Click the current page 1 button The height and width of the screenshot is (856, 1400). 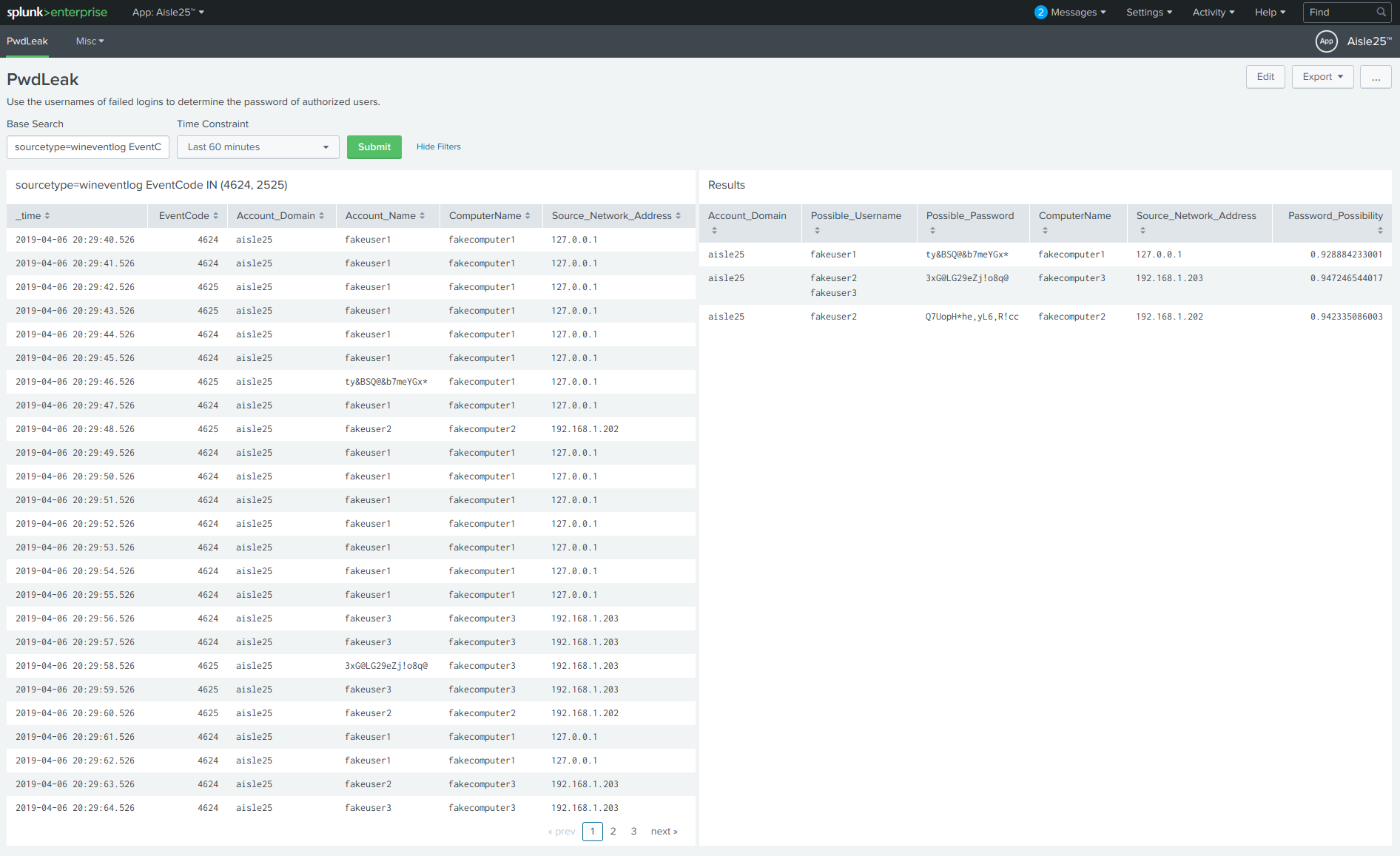[592, 832]
